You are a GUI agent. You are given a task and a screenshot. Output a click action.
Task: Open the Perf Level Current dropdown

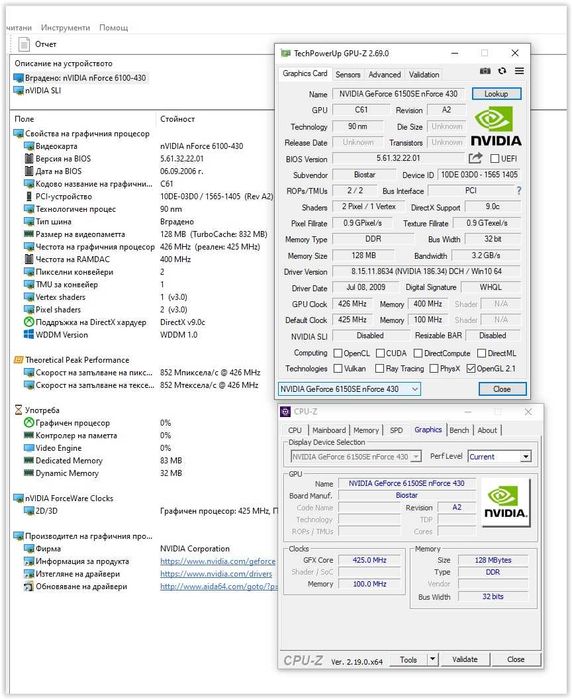[x=499, y=456]
